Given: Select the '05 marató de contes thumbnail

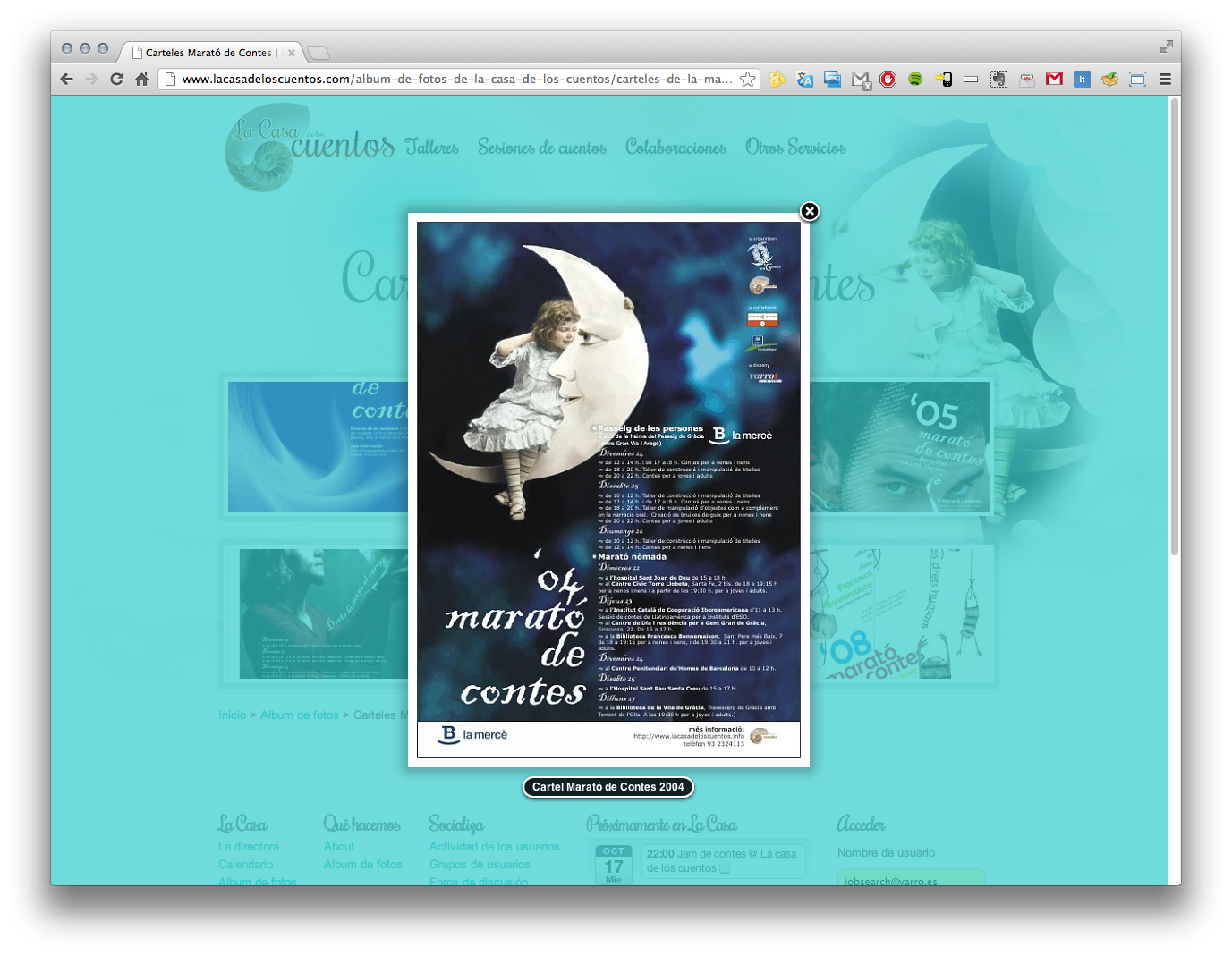Looking at the screenshot, I should click(x=900, y=446).
